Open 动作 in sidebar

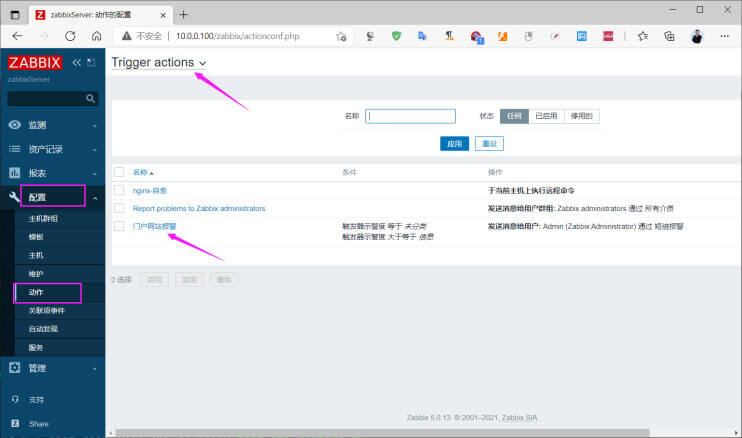tap(36, 292)
